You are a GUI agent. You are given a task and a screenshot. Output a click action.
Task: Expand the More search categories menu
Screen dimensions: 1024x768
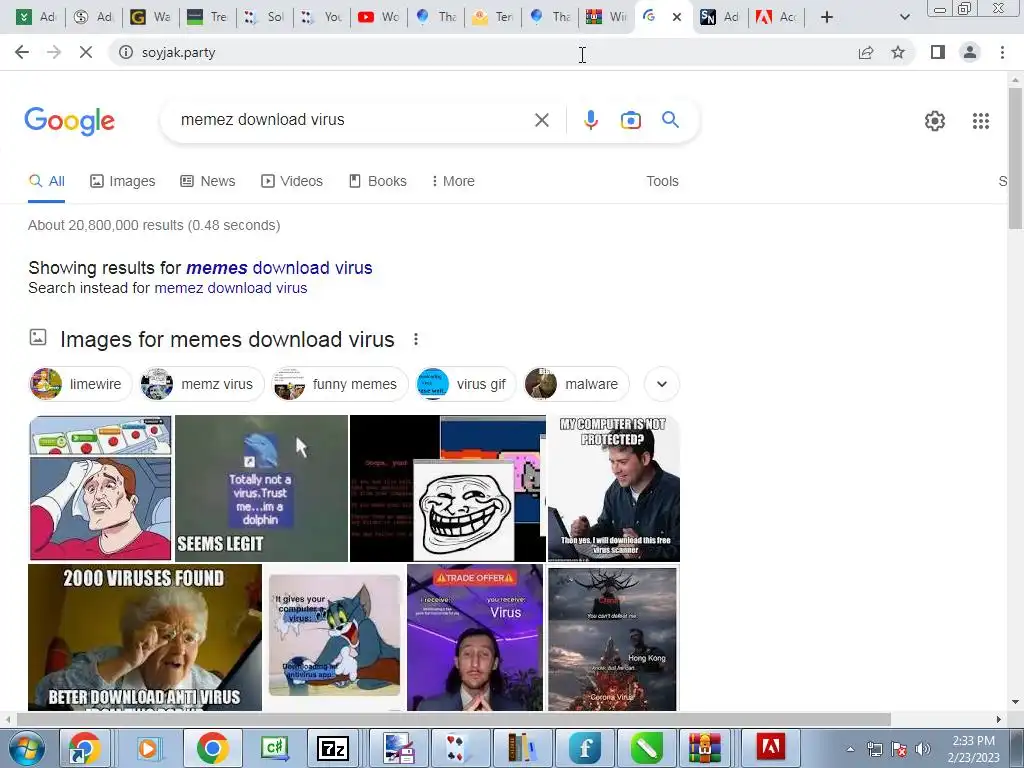click(x=453, y=181)
